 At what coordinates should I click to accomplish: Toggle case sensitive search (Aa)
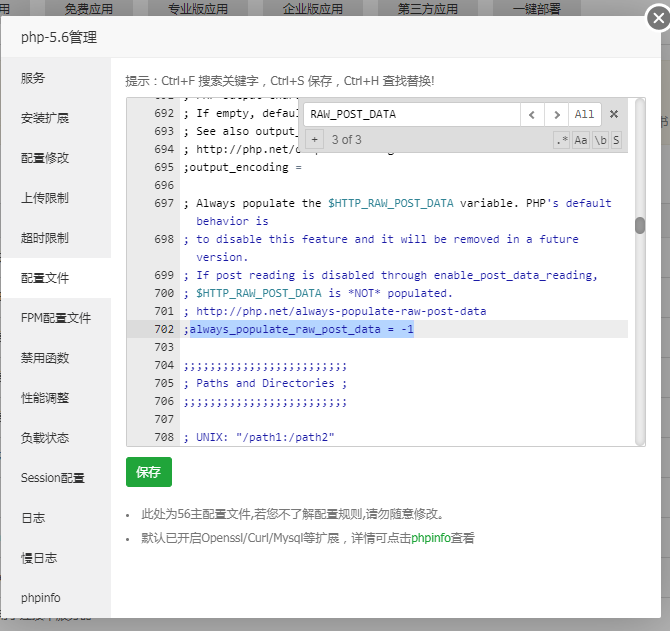(x=580, y=140)
